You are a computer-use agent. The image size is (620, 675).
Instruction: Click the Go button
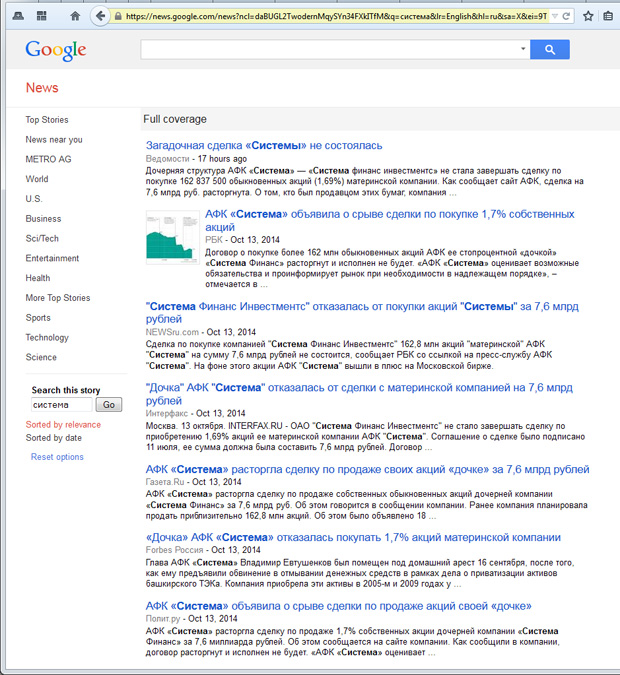pyautogui.click(x=108, y=405)
